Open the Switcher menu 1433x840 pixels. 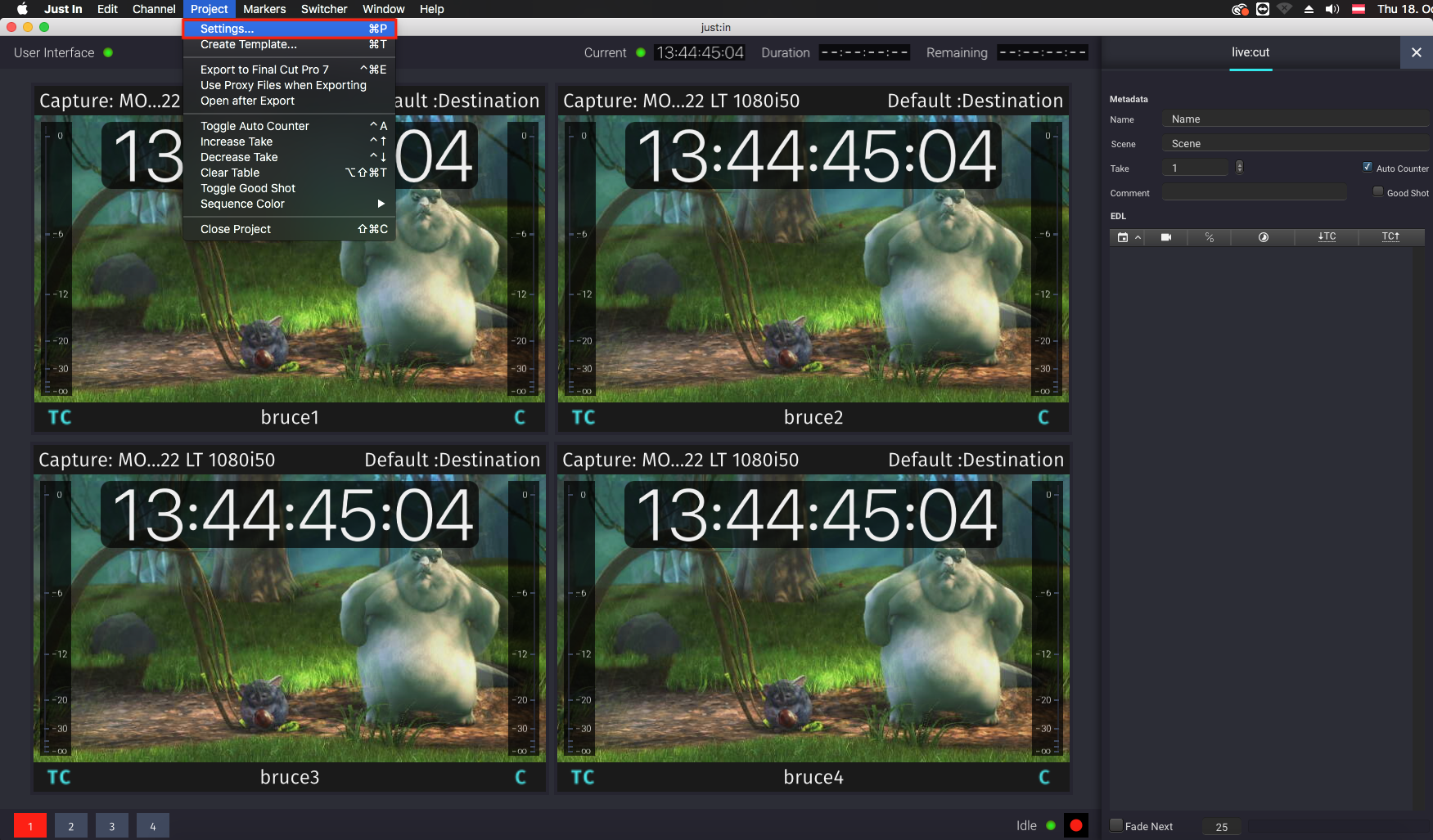(324, 9)
